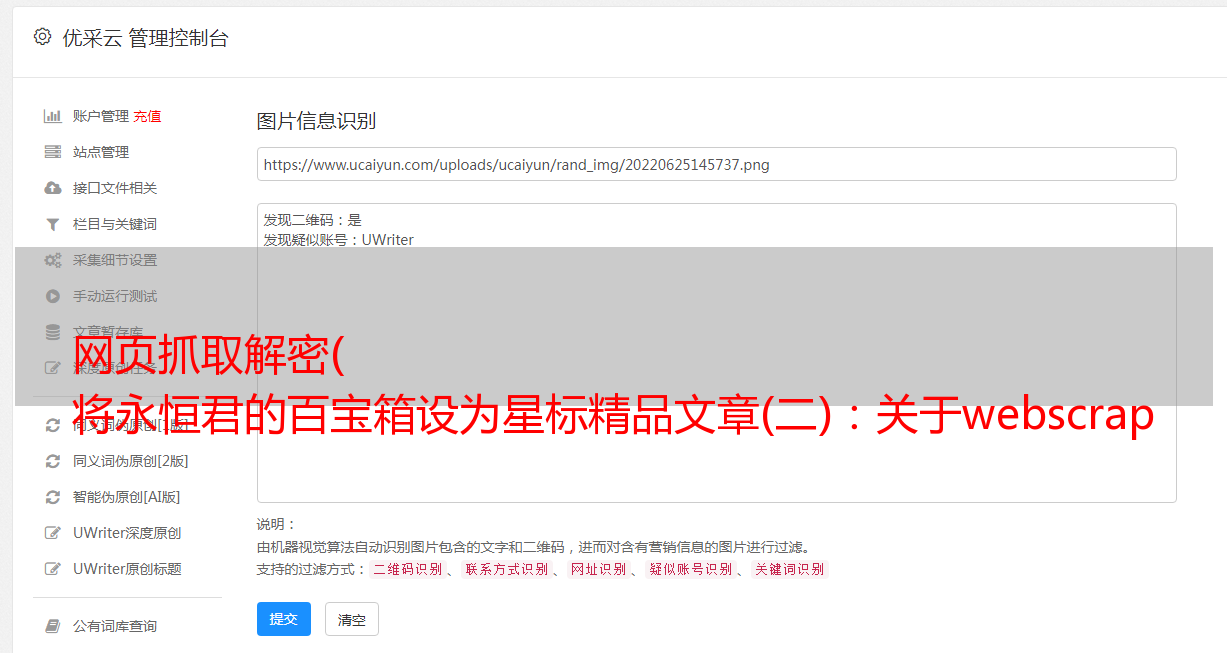Click the edit icon beside UWriter深度原创

point(53,533)
